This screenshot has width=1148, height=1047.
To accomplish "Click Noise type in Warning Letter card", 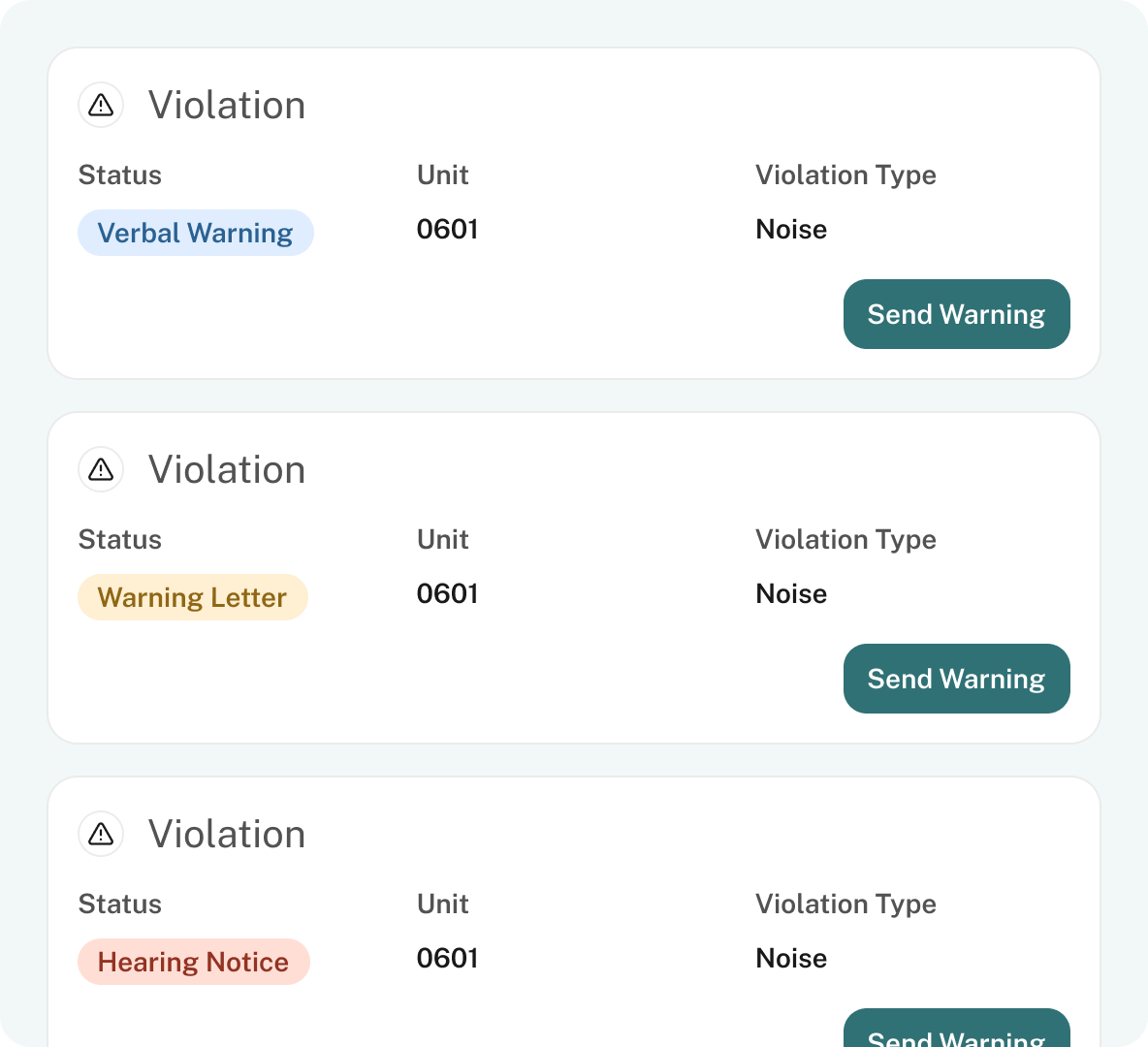I will pyautogui.click(x=791, y=594).
